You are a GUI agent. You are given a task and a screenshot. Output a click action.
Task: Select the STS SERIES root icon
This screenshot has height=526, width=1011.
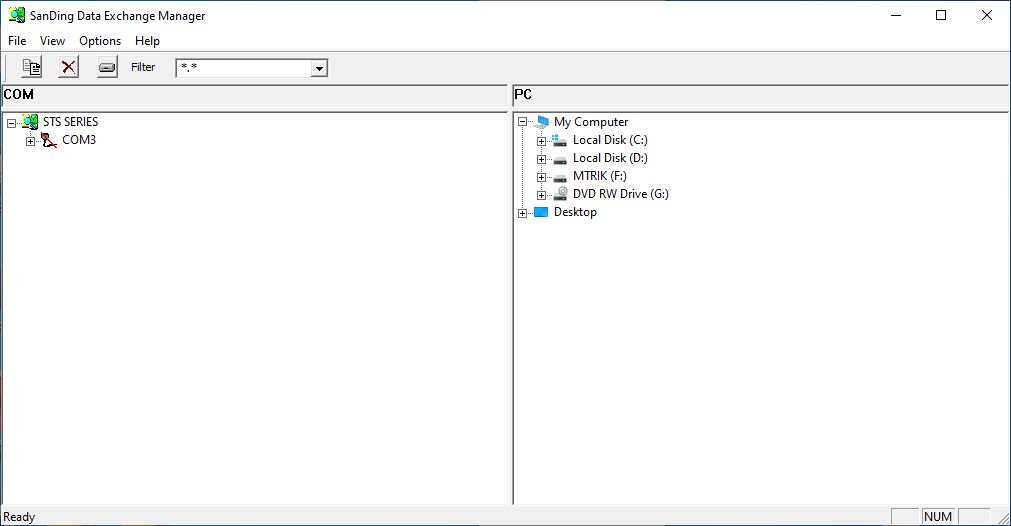(30, 122)
